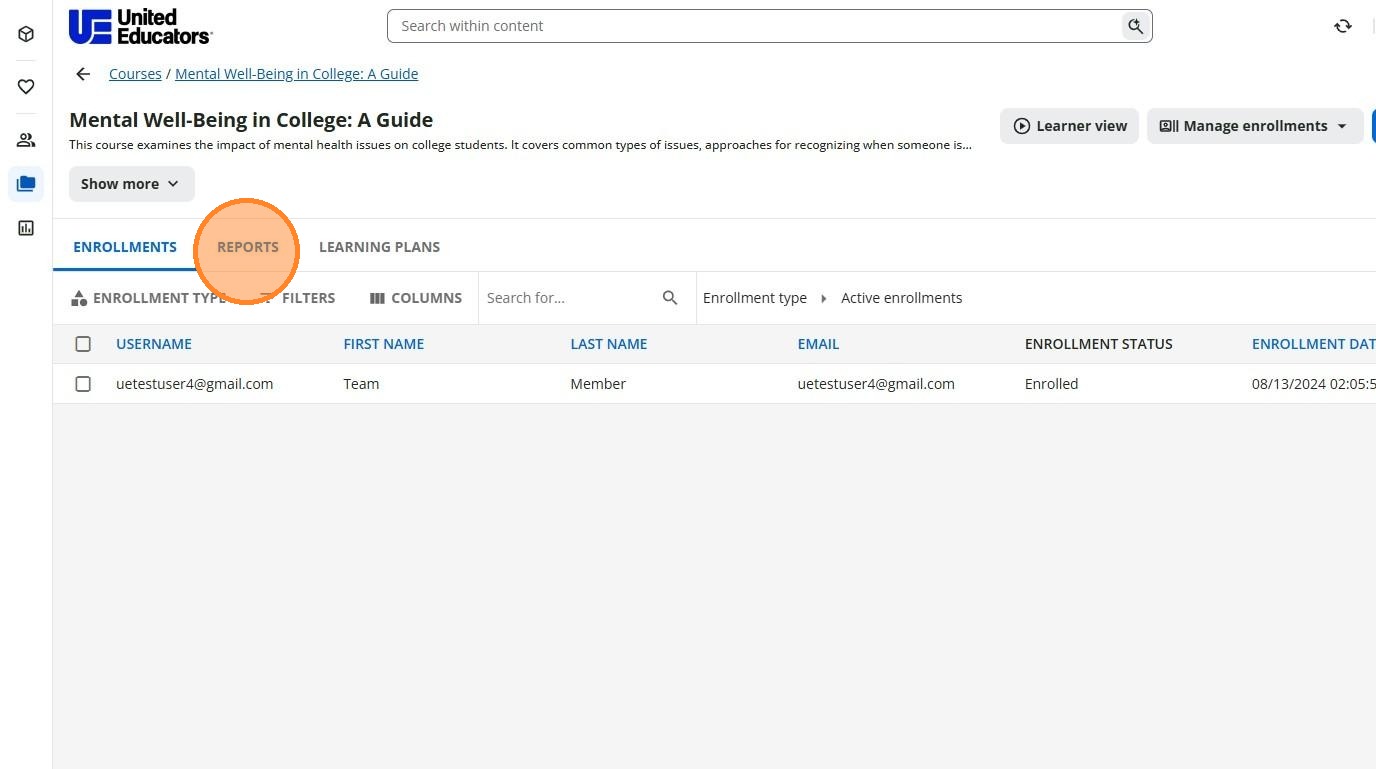The height and width of the screenshot is (769, 1376).
Task: Click the Enrolled status cell
Action: pos(1052,384)
